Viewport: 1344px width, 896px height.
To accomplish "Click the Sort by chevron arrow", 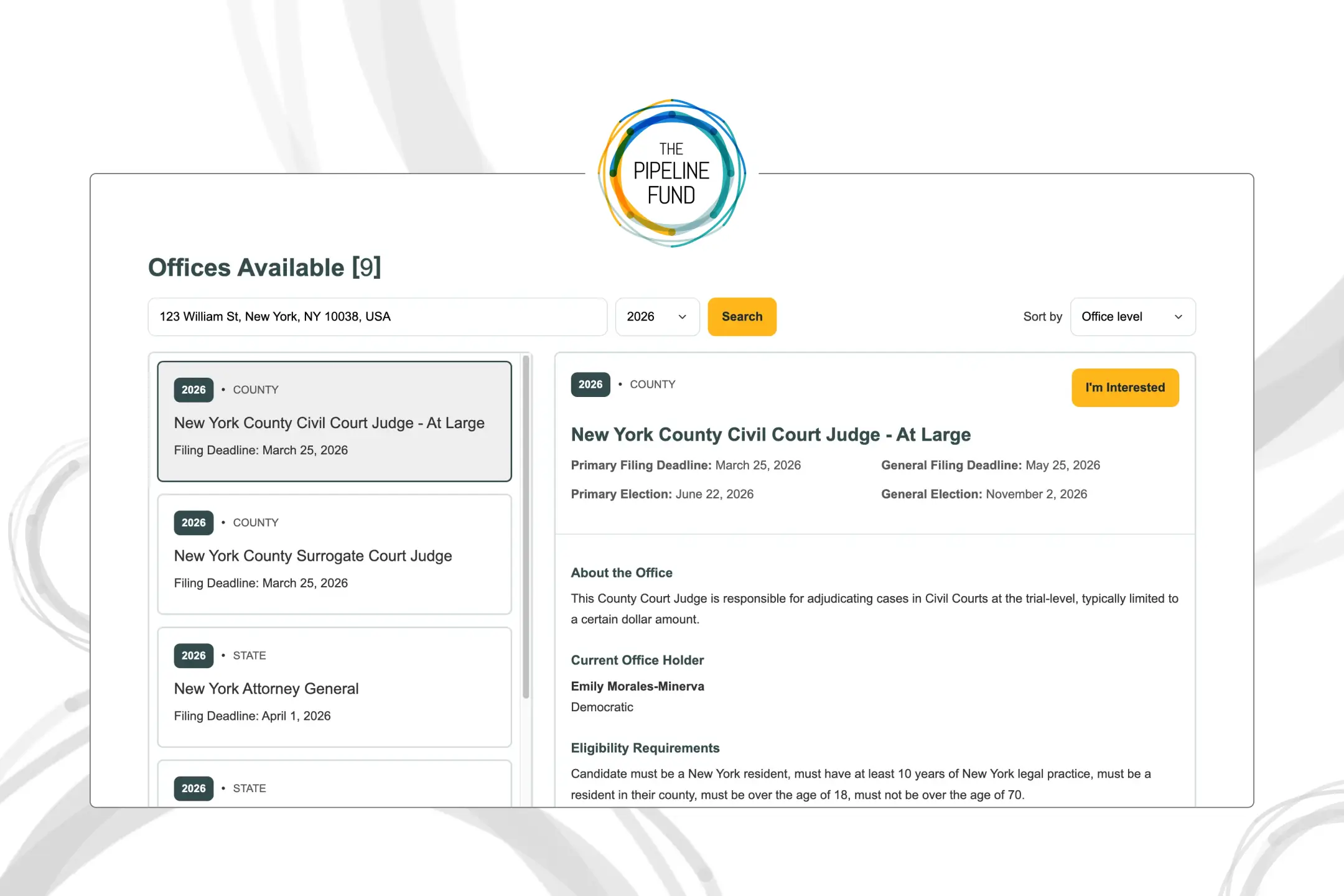I will point(1178,317).
